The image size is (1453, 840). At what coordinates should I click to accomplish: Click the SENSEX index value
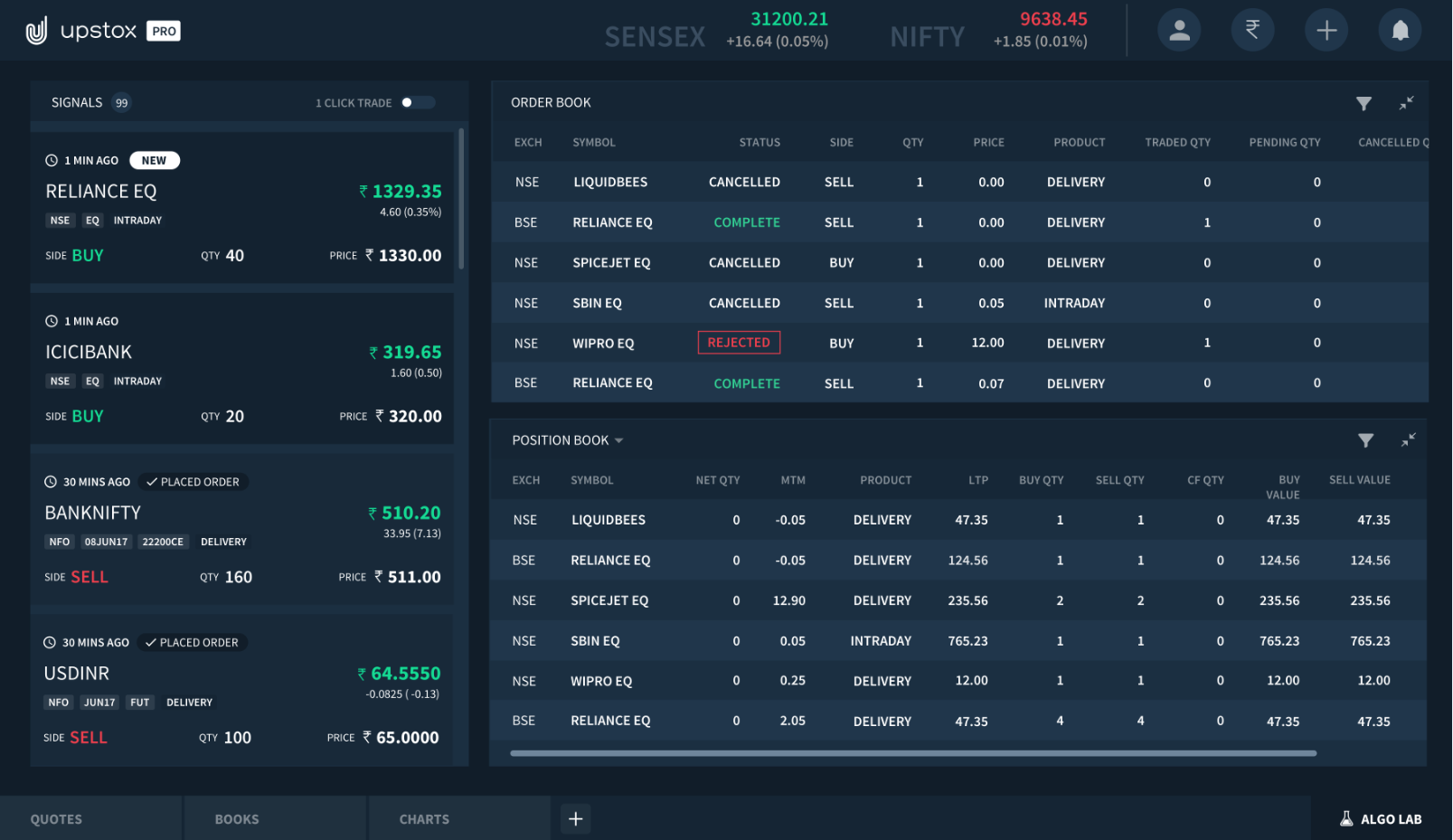click(788, 19)
